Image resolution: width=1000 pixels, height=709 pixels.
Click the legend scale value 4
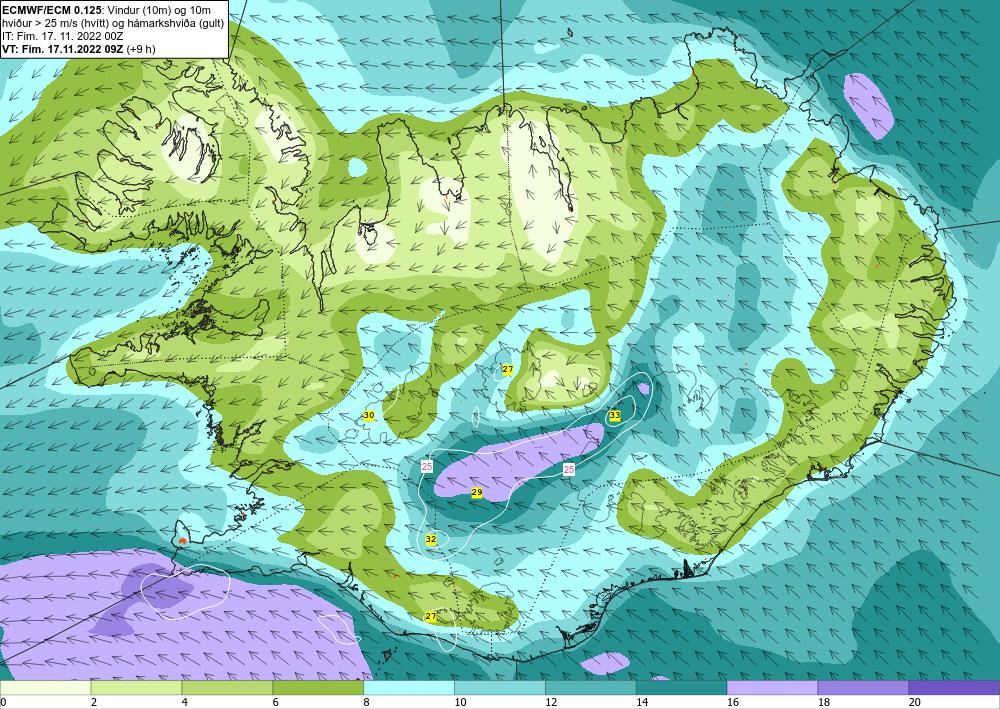click(185, 703)
